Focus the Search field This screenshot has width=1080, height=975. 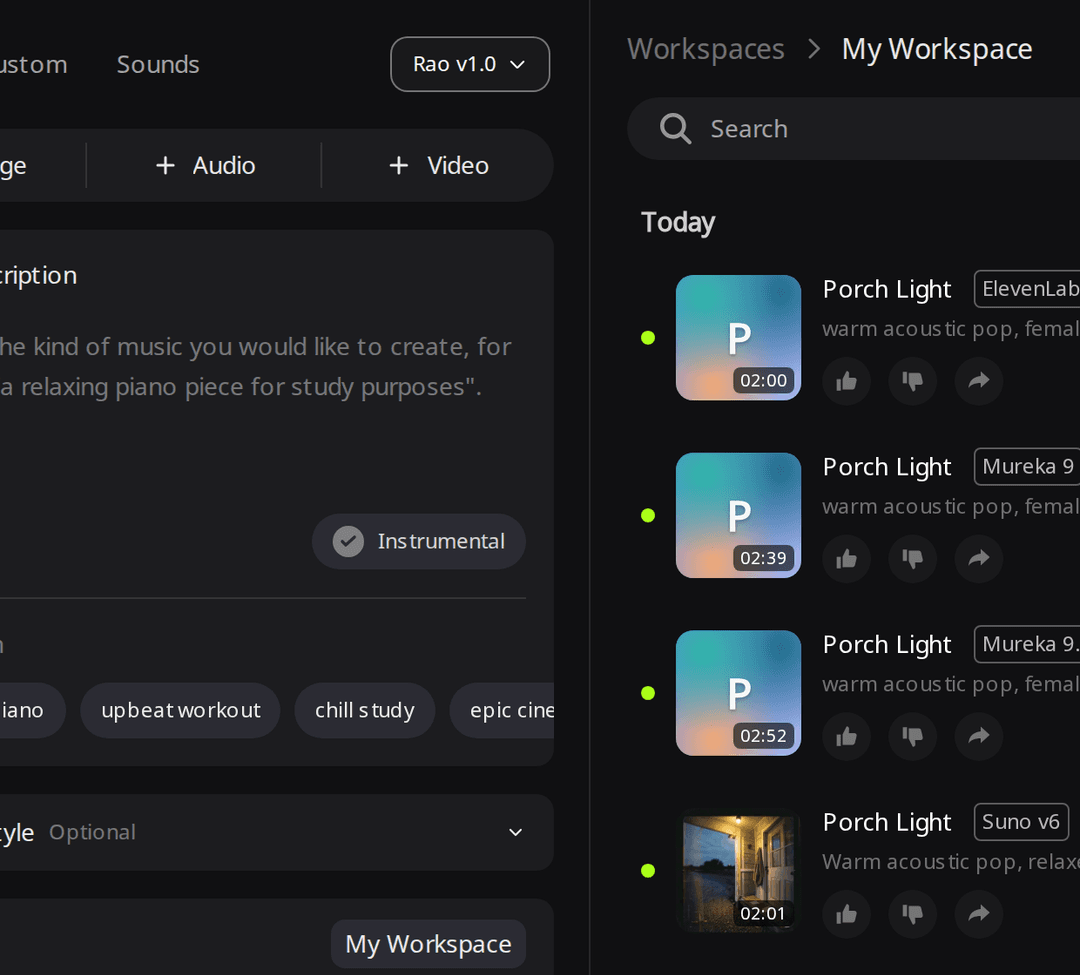[x=854, y=129]
